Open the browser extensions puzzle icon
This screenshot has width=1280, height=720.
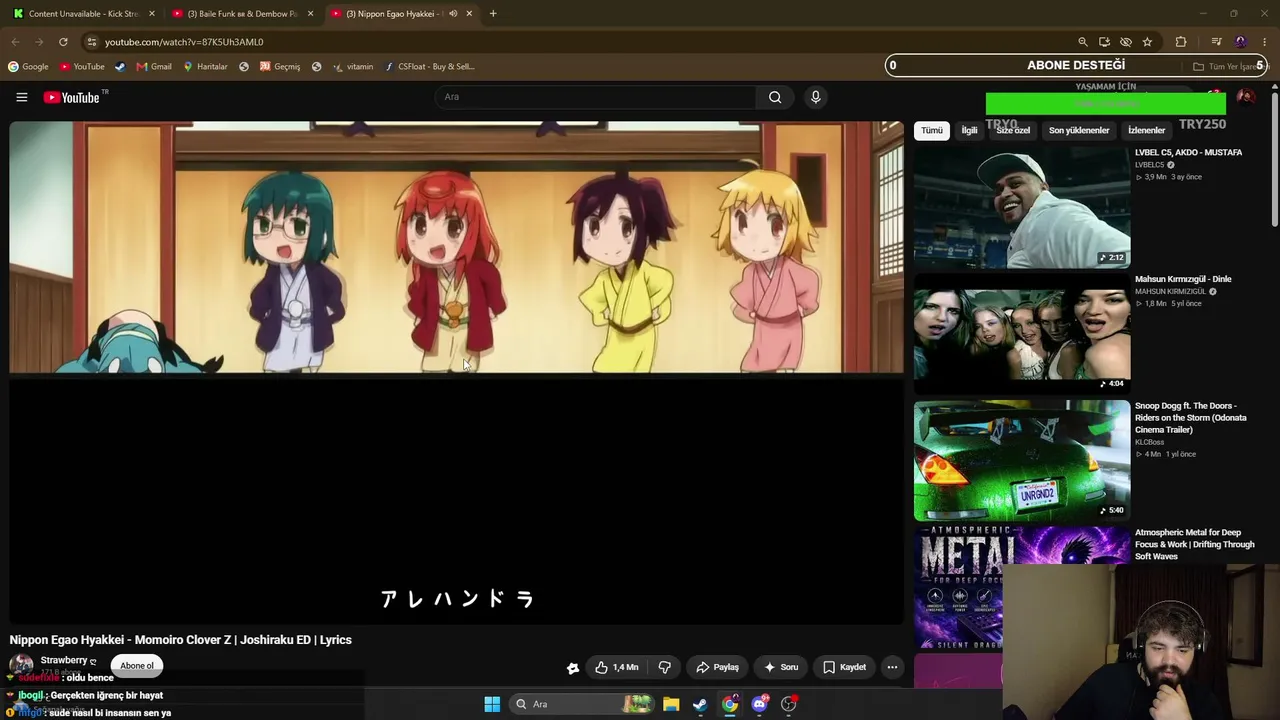coord(1181,42)
